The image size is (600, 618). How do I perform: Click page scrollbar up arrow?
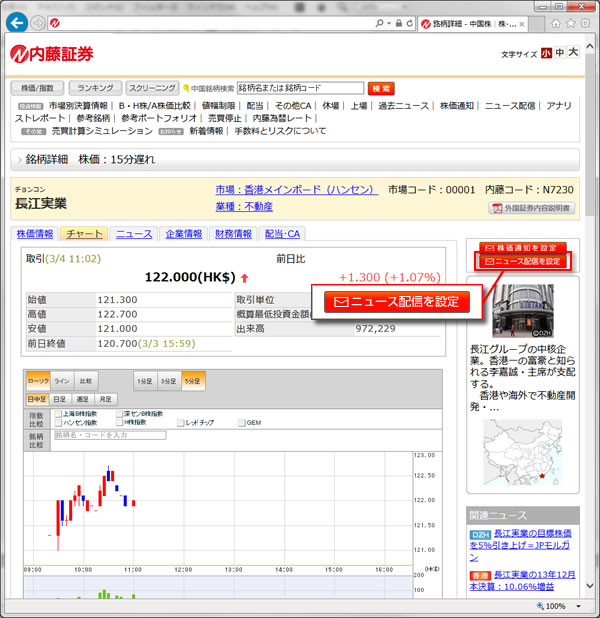590,46
